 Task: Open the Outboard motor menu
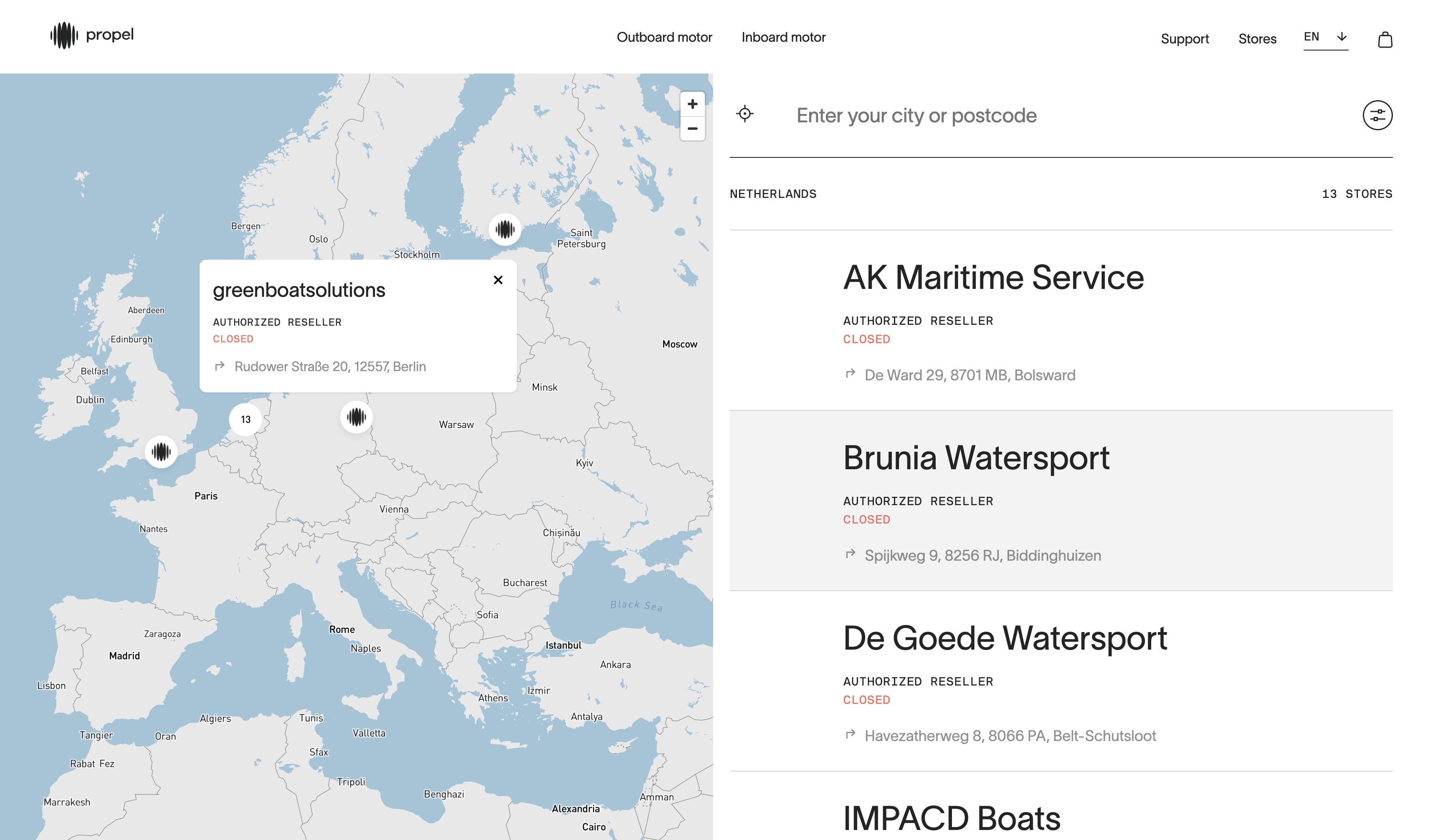(664, 37)
